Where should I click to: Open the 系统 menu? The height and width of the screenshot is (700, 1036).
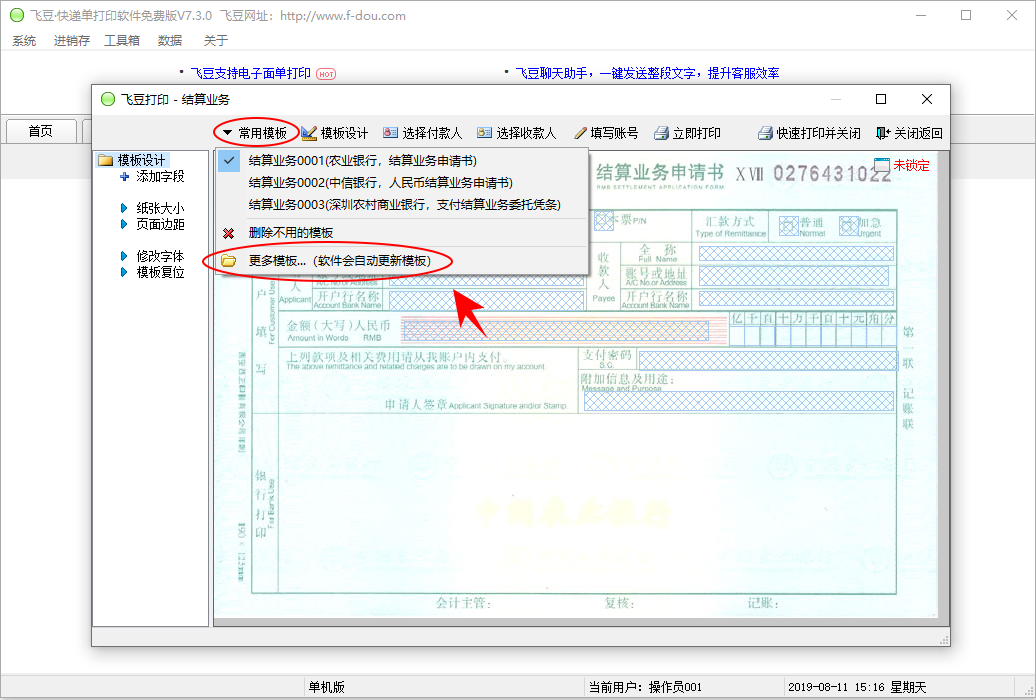(x=24, y=41)
